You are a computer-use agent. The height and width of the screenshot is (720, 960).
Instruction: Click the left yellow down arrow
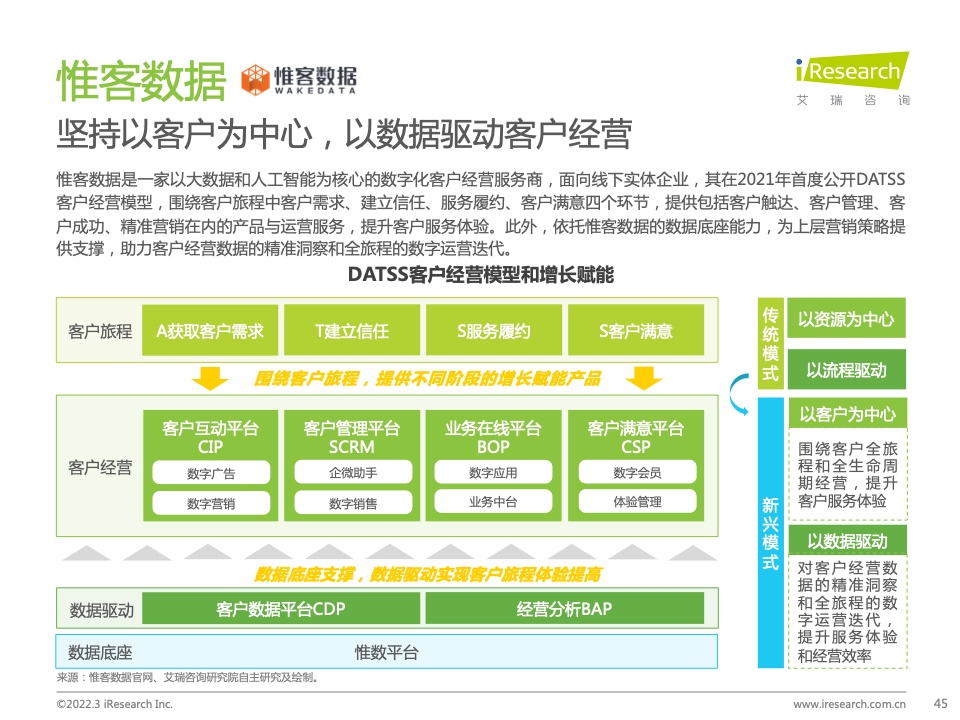[x=210, y=378]
